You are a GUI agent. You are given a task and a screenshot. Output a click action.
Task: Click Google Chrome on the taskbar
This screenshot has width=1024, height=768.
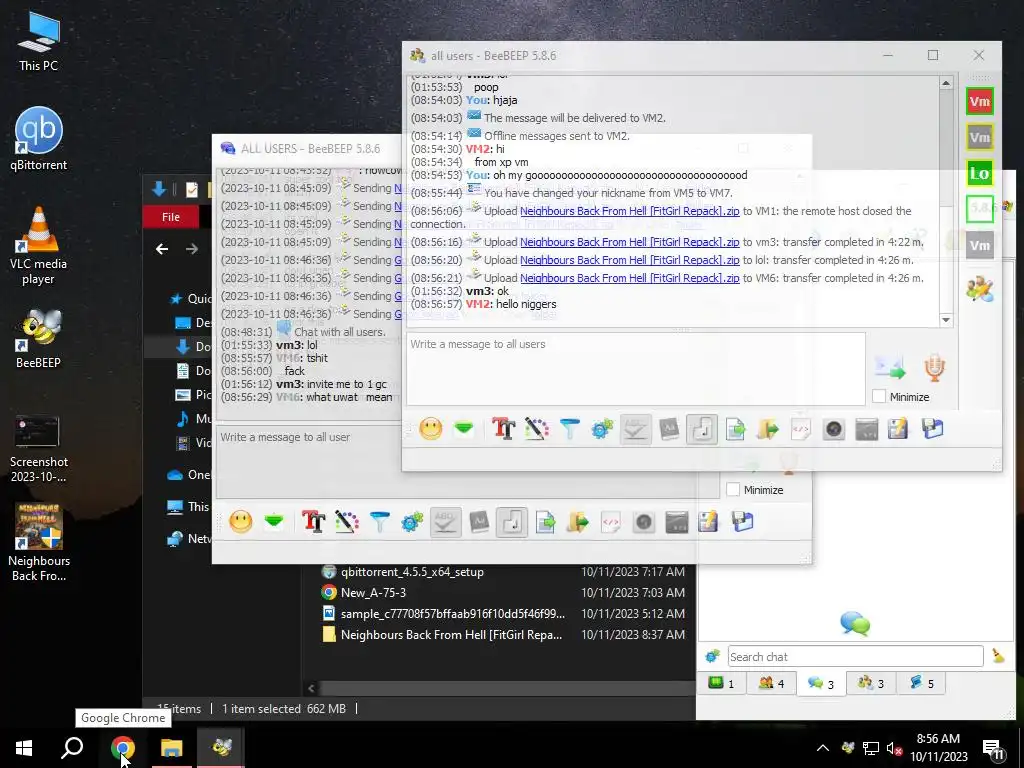(122, 748)
